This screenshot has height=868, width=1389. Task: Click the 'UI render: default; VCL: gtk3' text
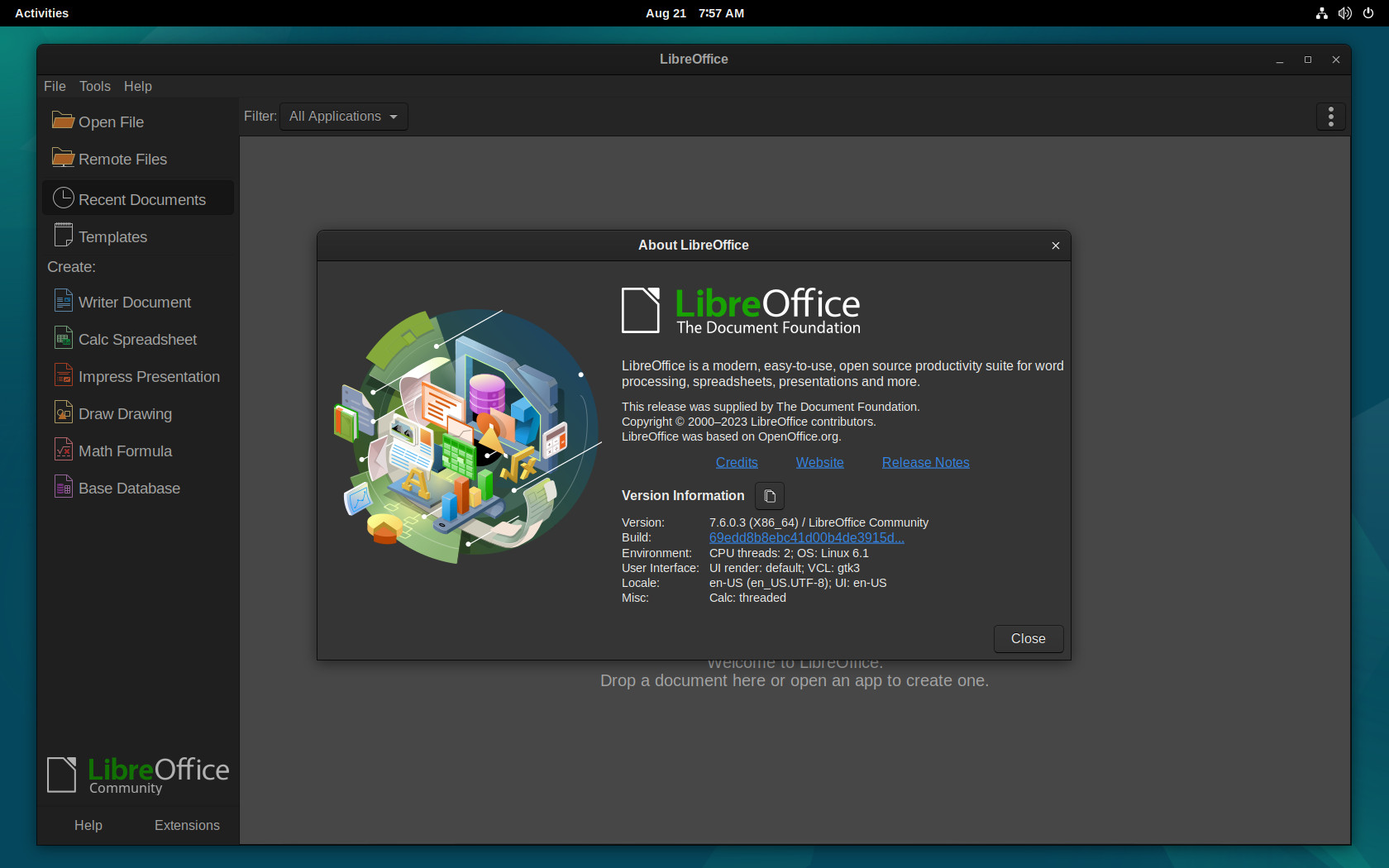pos(785,568)
